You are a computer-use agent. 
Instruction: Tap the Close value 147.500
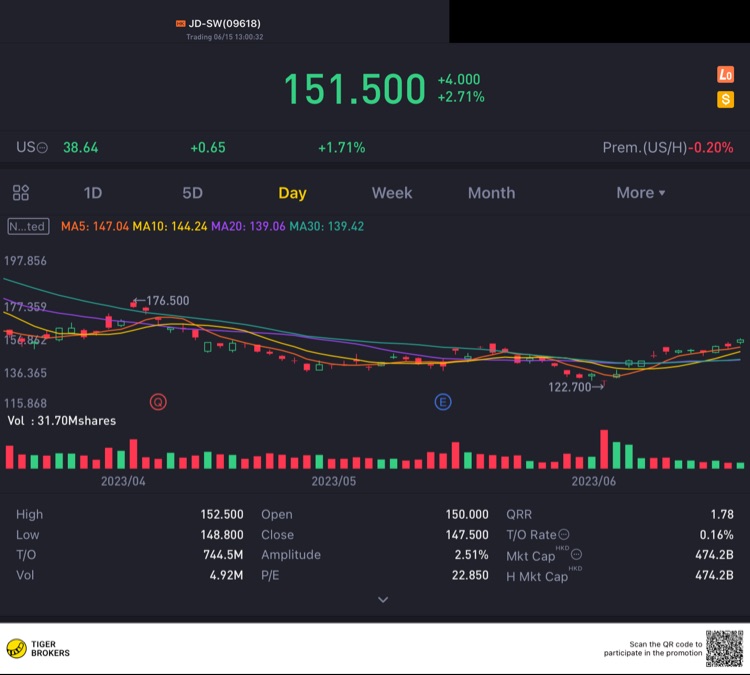pyautogui.click(x=467, y=534)
